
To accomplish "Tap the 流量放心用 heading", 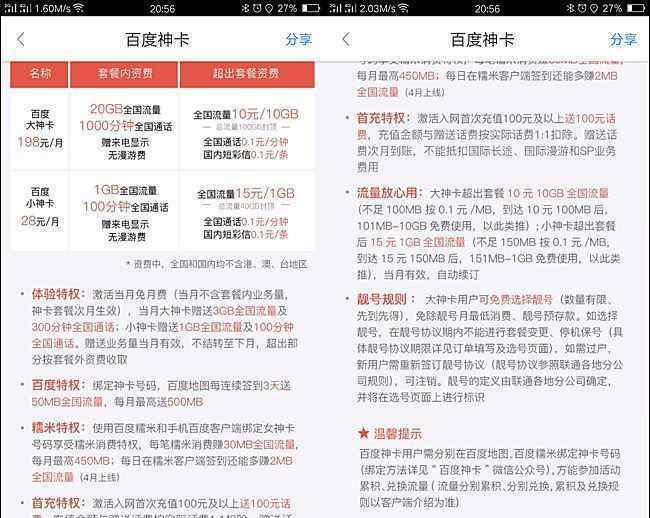I will coord(387,193).
